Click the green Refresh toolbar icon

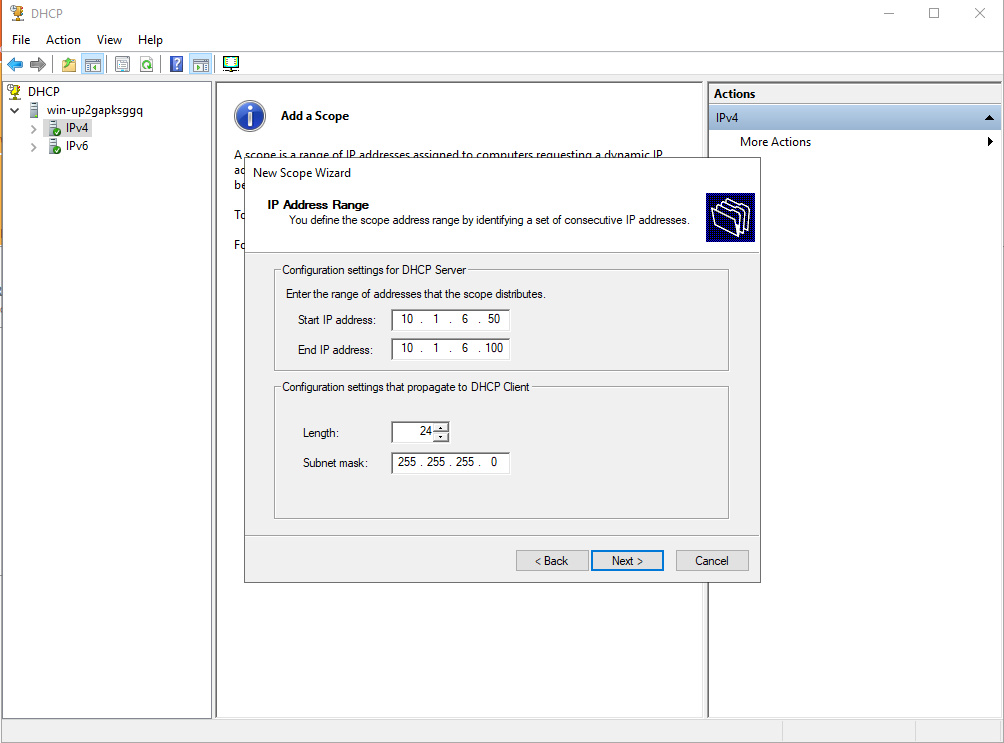click(146, 64)
